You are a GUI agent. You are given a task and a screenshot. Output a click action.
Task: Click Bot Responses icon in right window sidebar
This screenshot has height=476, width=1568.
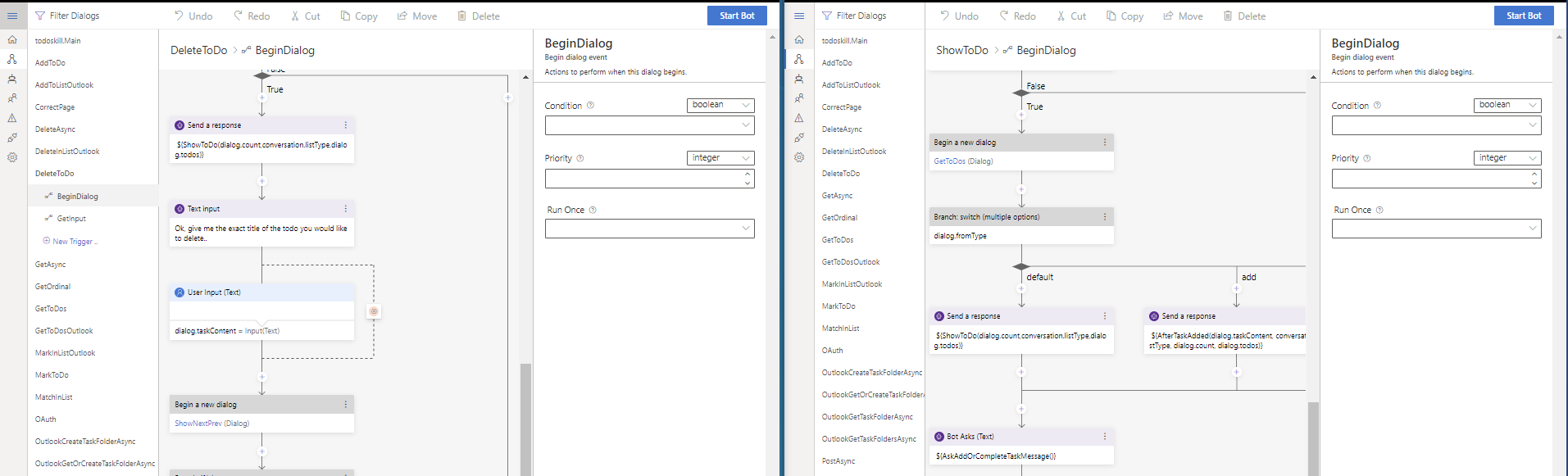(x=799, y=79)
